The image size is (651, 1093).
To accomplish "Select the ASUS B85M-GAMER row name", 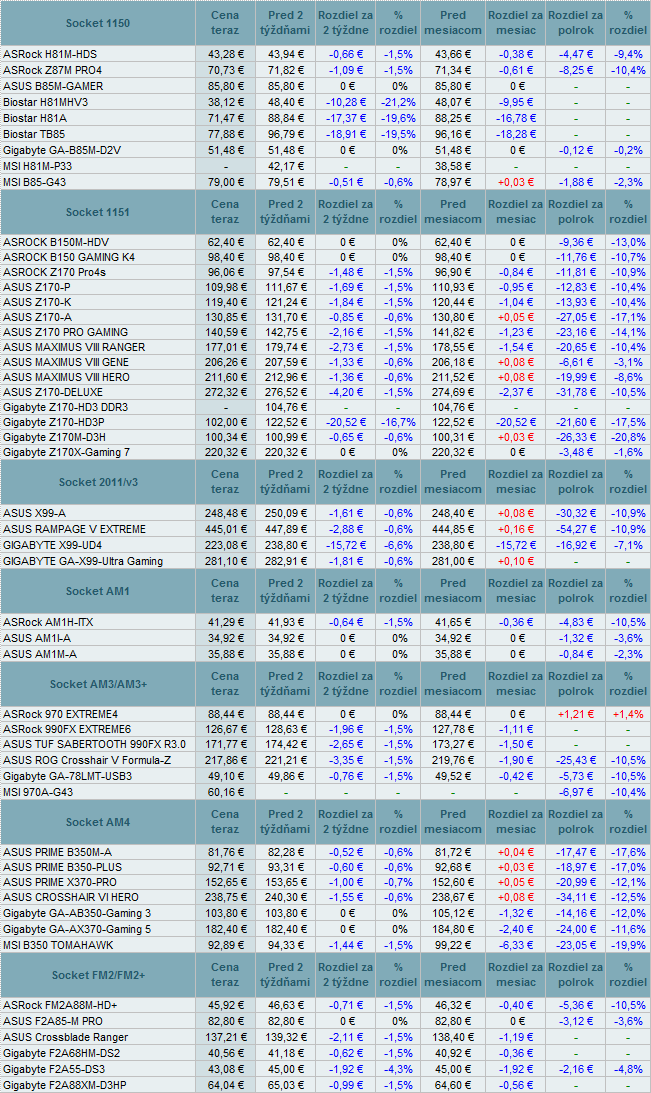I will [x=53, y=86].
